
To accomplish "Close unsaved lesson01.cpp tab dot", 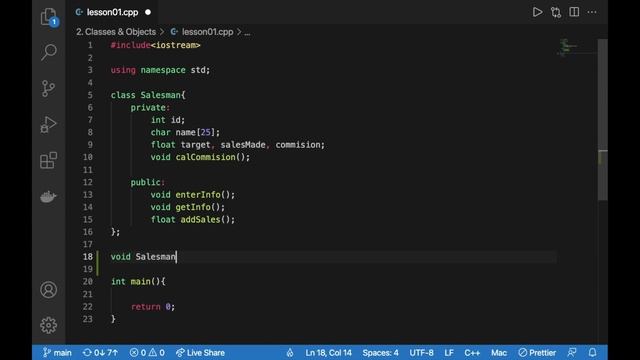I will tap(148, 12).
